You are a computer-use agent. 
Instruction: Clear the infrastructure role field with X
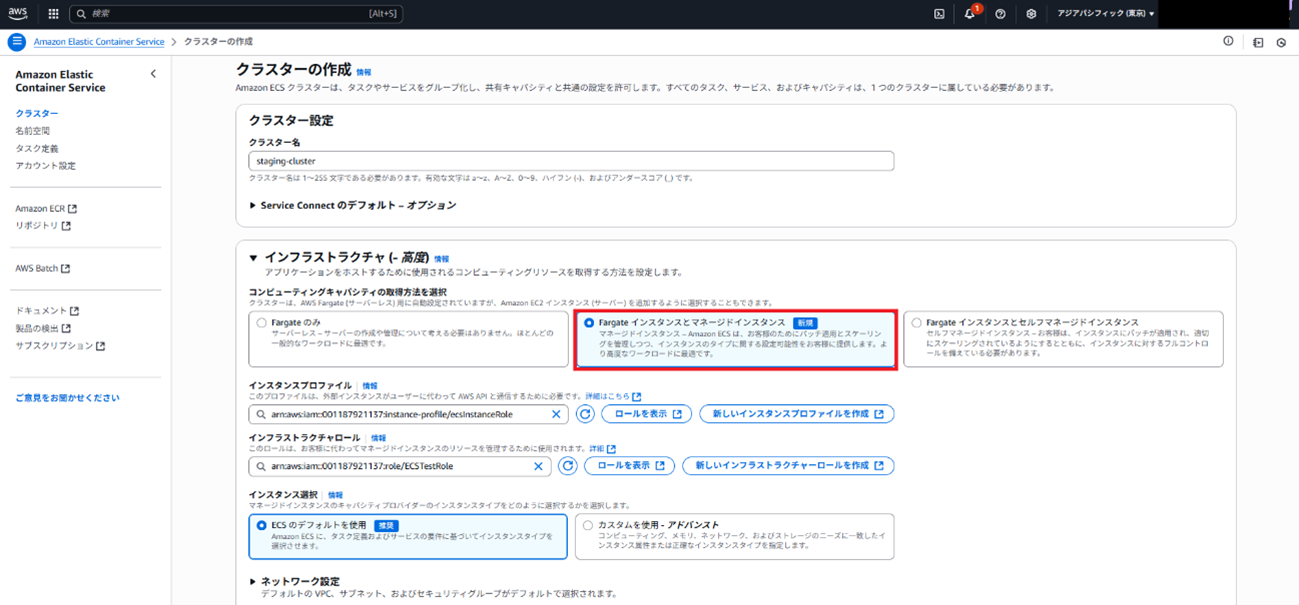(538, 466)
